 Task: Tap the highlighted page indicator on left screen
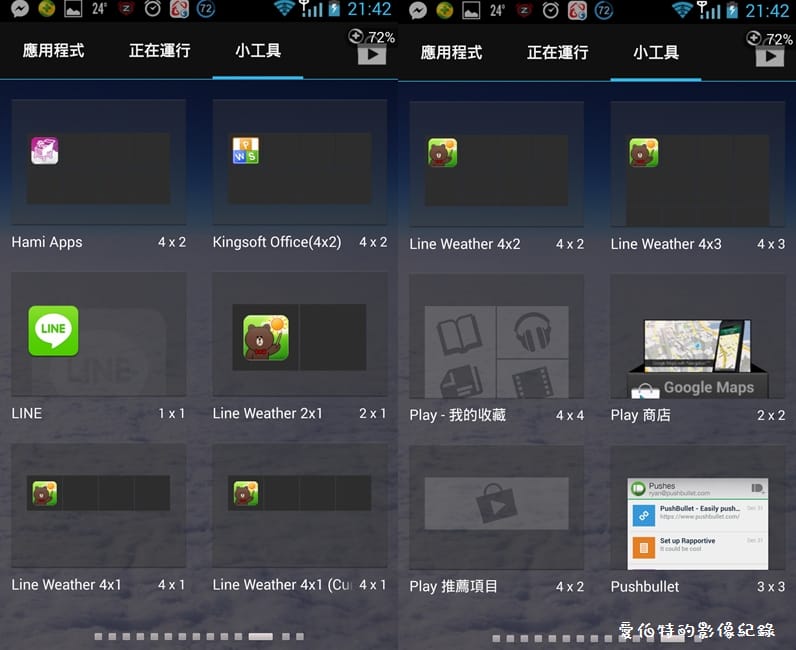tap(260, 636)
